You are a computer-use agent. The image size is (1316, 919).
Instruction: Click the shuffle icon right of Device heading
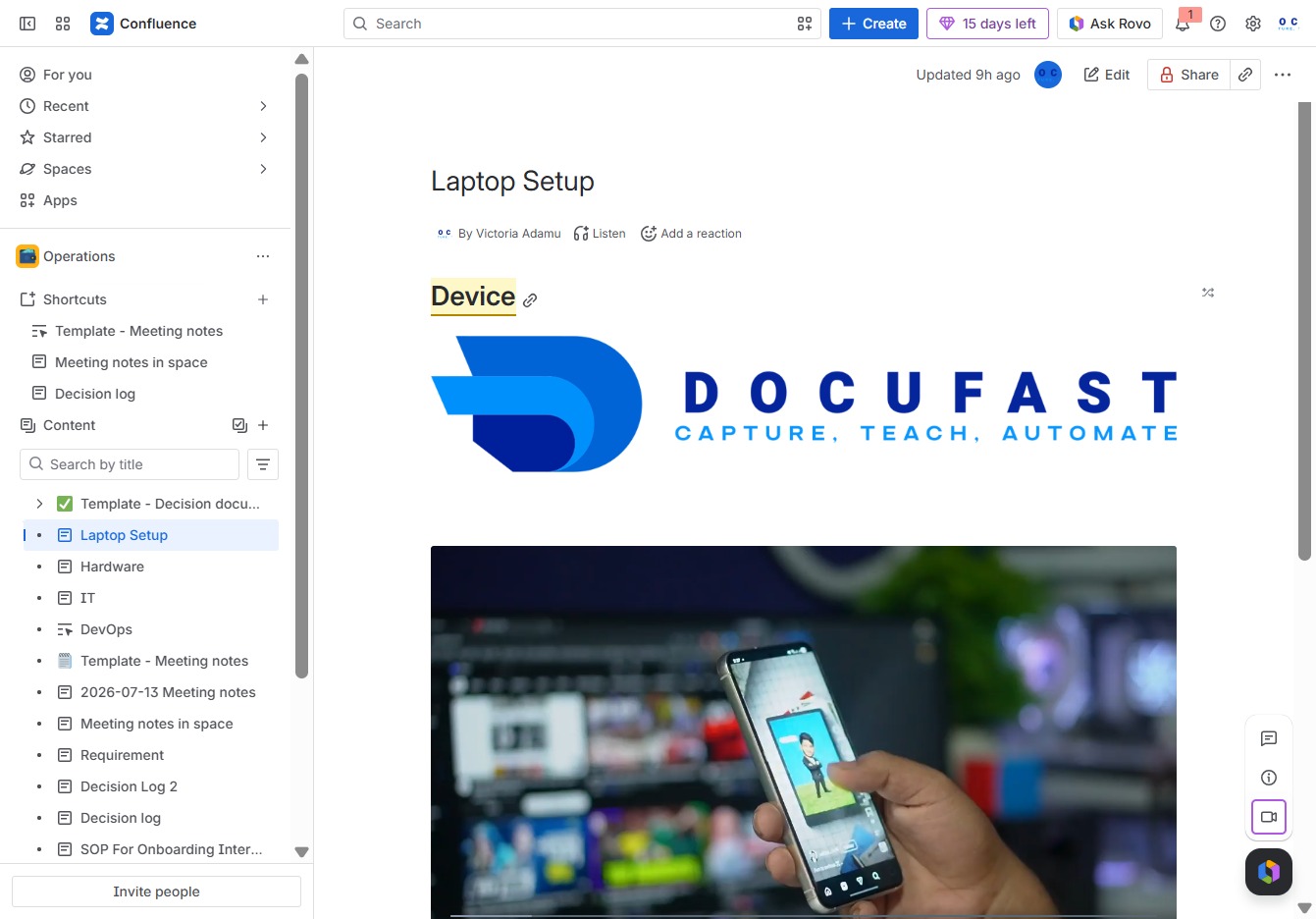(1208, 293)
